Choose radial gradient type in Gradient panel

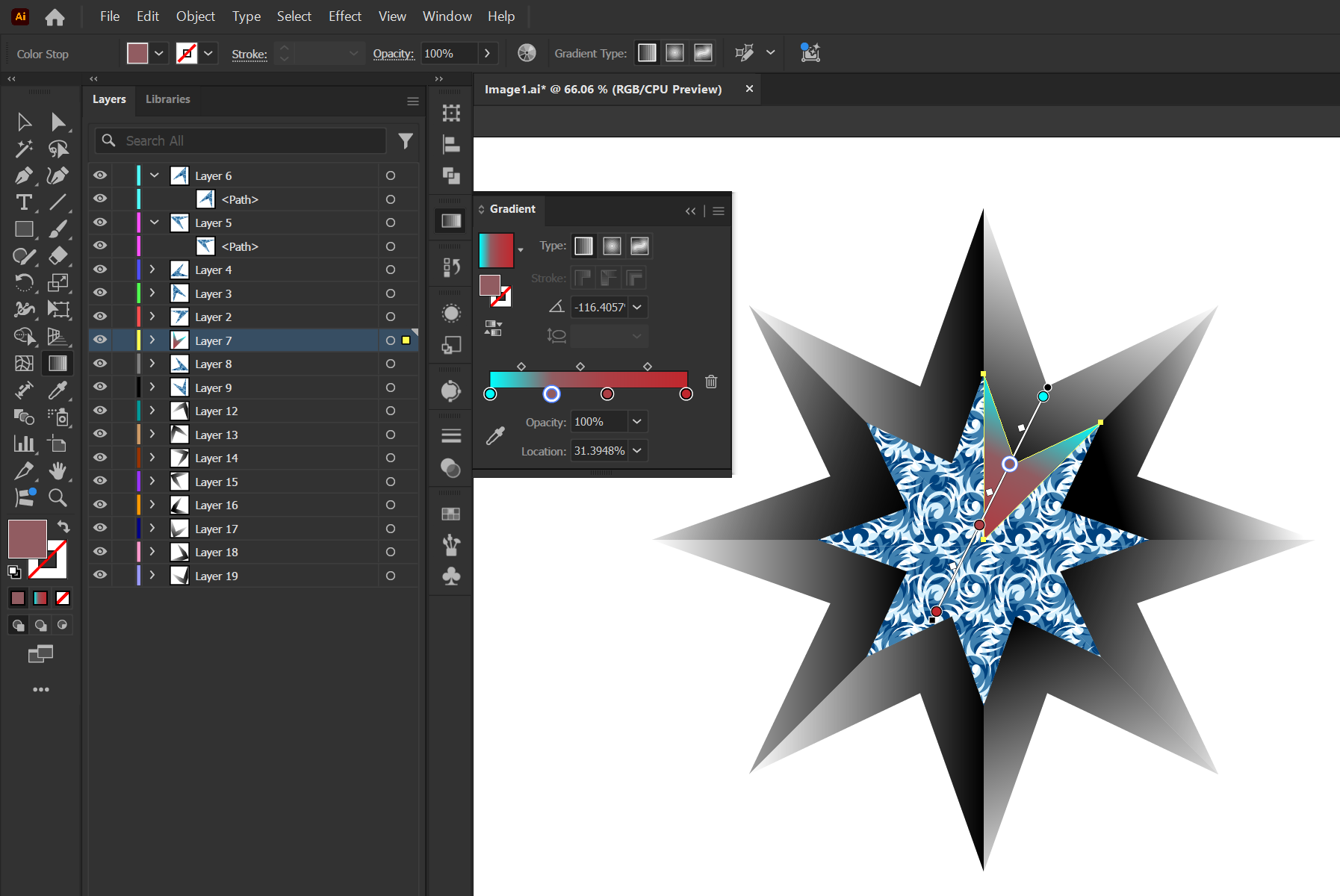coord(611,246)
